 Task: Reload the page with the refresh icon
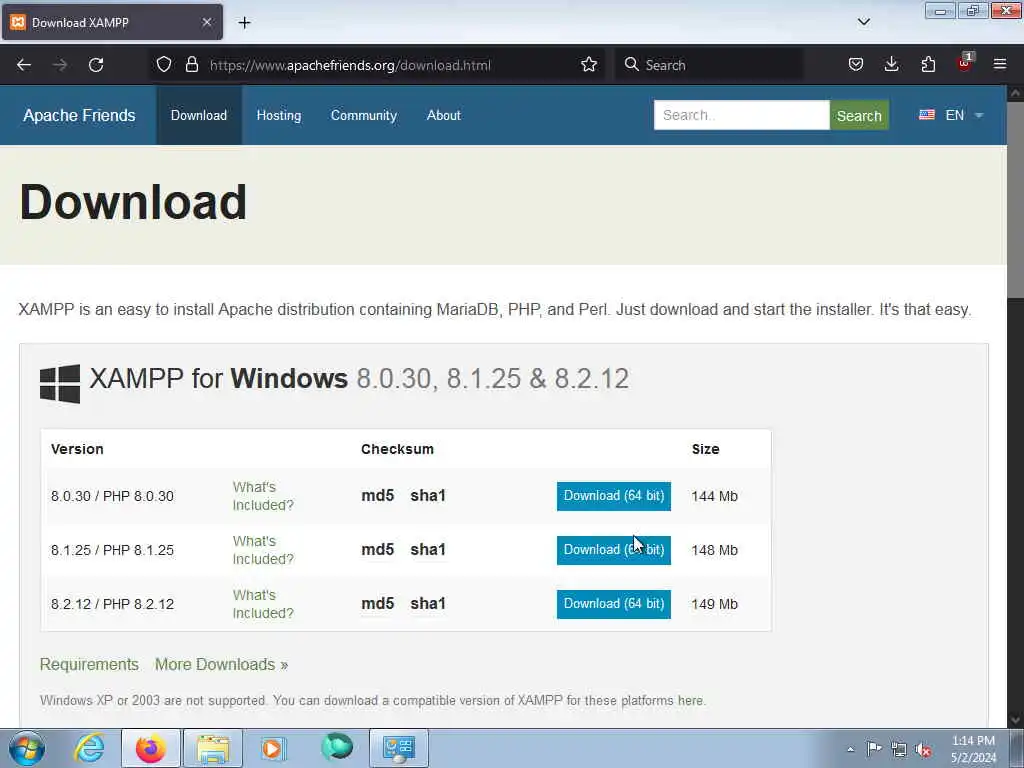[x=96, y=65]
